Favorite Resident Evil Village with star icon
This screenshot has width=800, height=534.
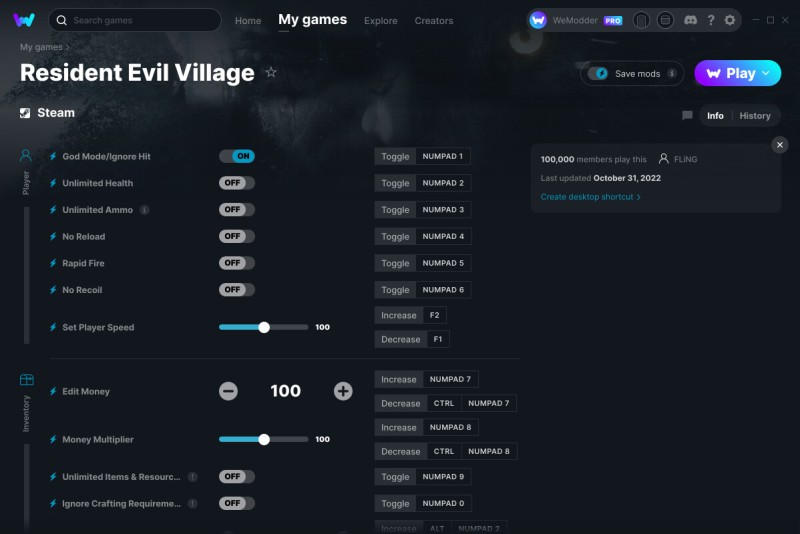tap(271, 72)
